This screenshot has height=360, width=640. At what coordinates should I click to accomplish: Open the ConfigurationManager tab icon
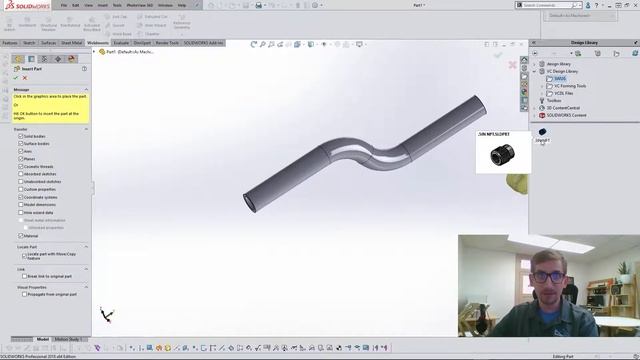(44, 59)
